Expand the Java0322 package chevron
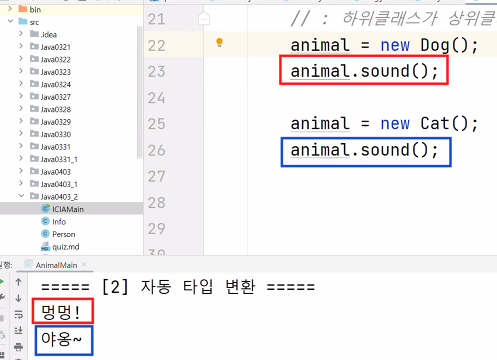The image size is (497, 360). 21,59
